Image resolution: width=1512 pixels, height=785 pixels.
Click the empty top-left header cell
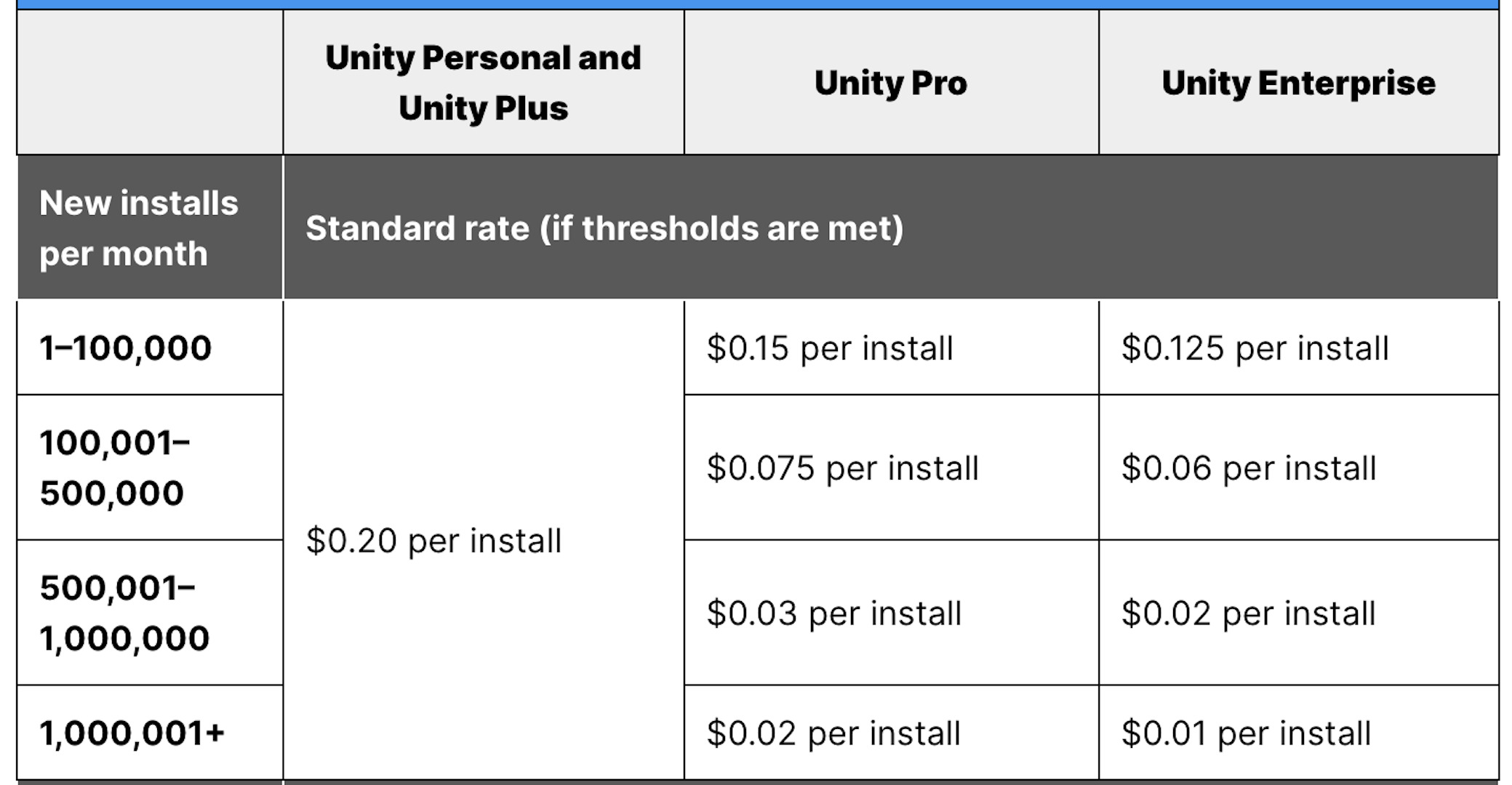(150, 82)
